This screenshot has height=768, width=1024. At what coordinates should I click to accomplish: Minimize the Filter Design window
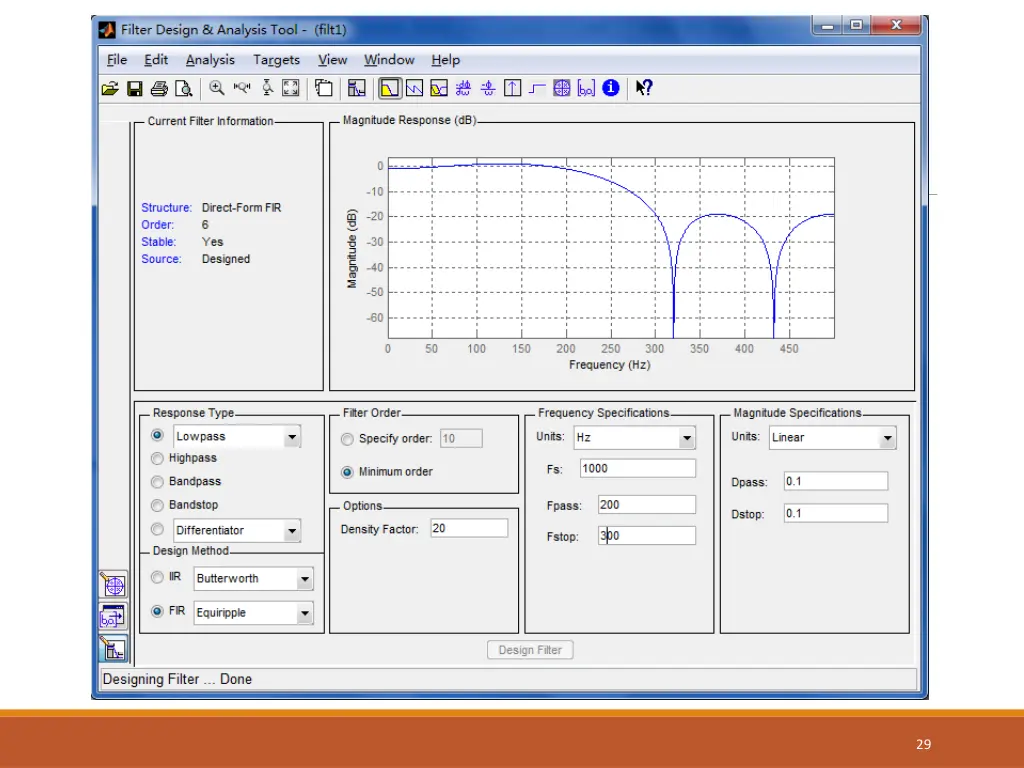click(x=827, y=25)
